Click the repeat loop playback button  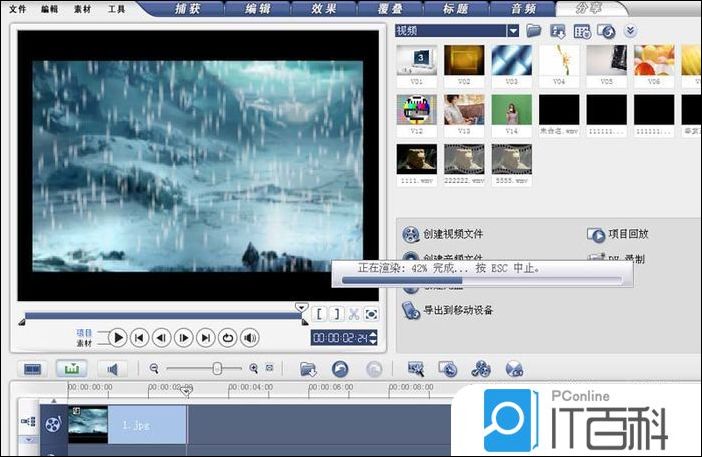tap(228, 338)
